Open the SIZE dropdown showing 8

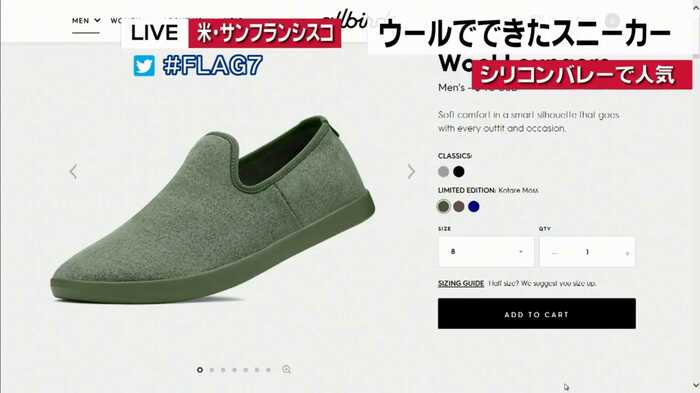click(x=486, y=252)
